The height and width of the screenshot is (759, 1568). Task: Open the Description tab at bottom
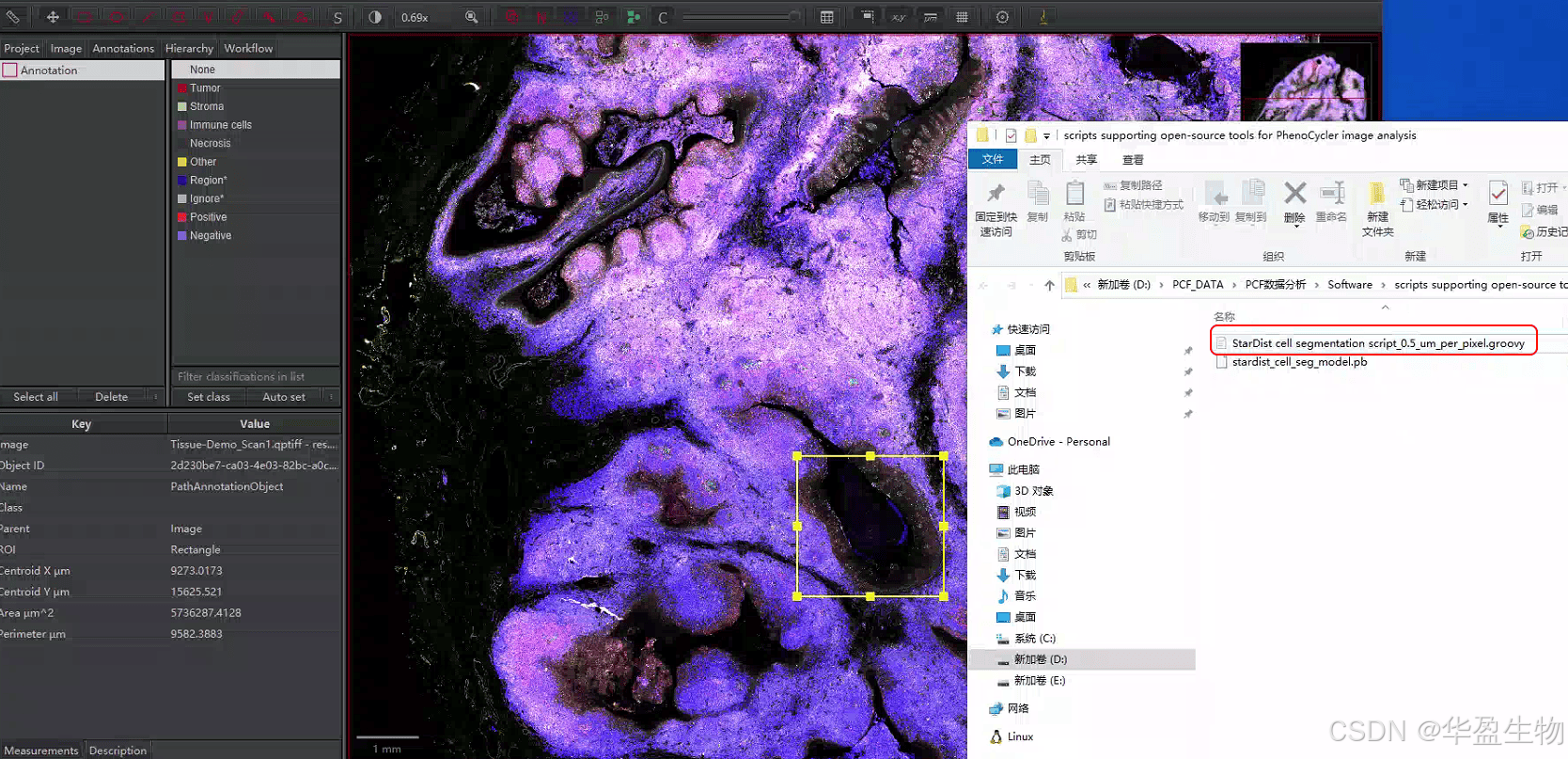118,751
